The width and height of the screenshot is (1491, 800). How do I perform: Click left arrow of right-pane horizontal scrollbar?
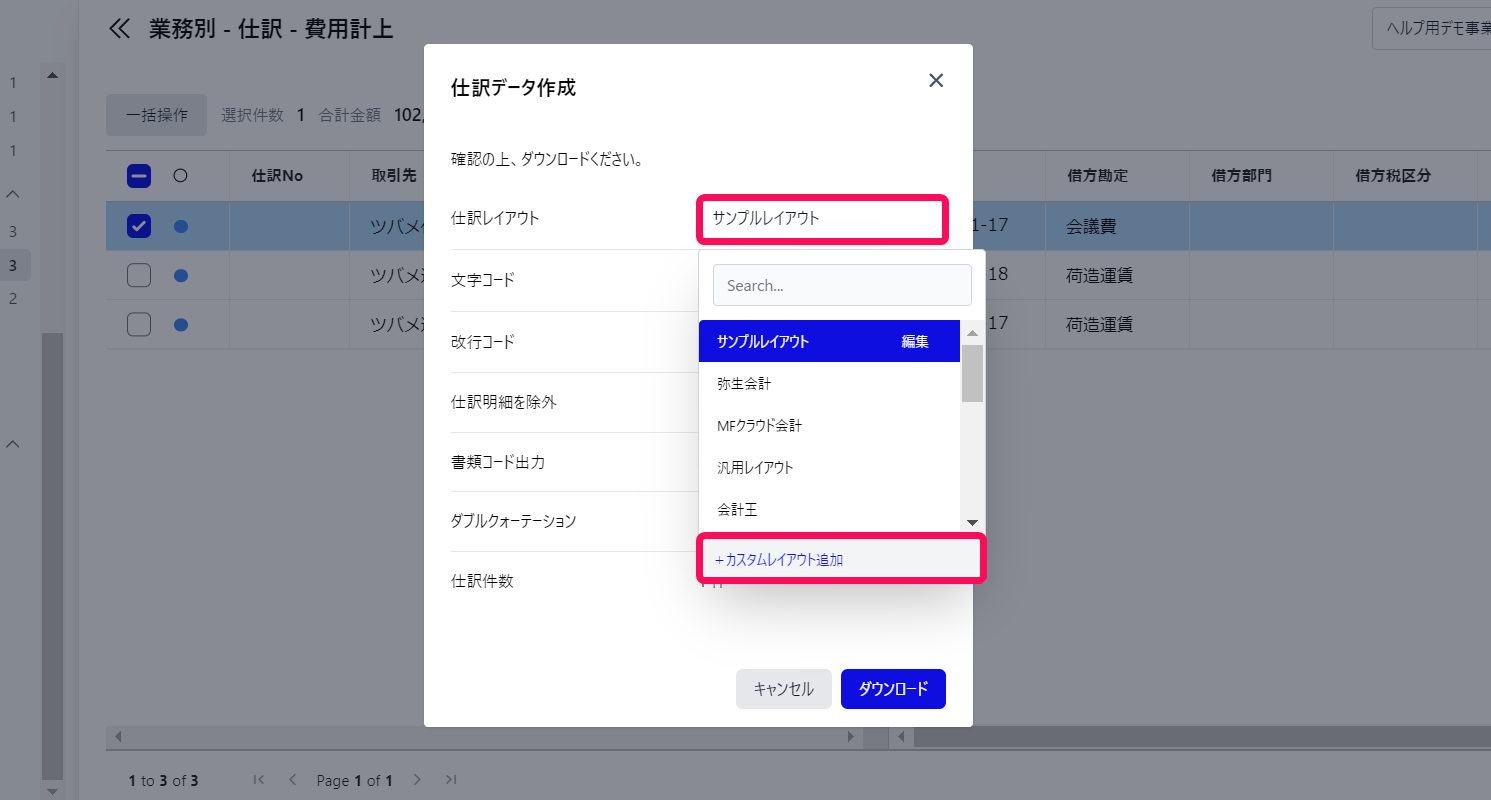pyautogui.click(x=901, y=738)
